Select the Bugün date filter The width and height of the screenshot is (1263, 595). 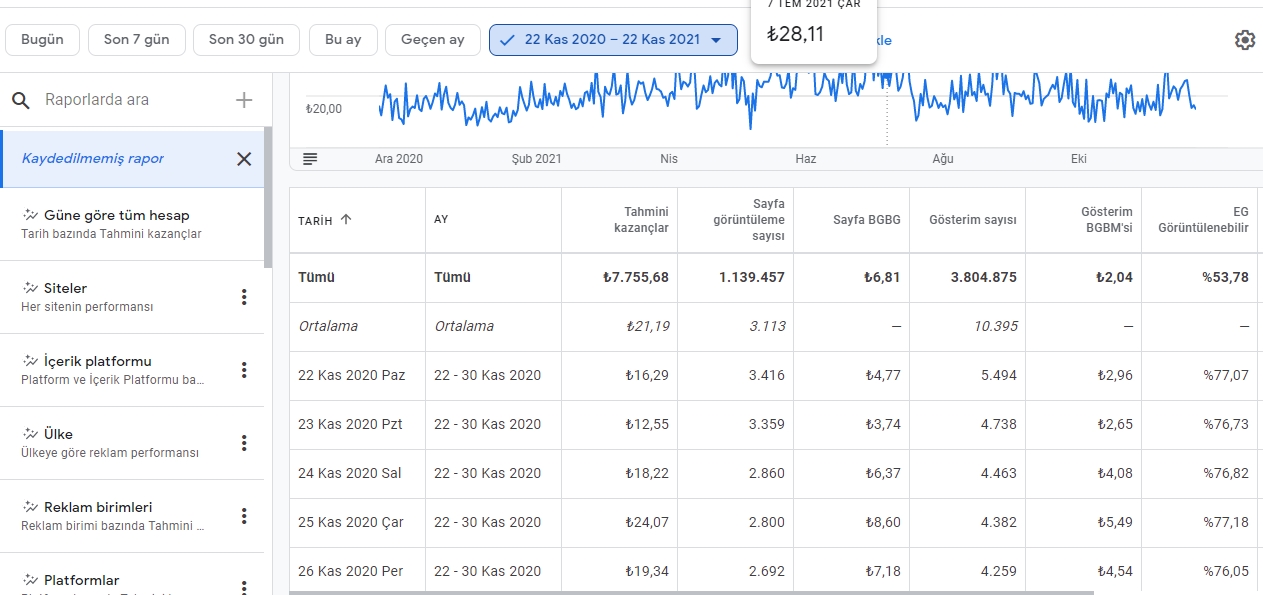click(42, 40)
